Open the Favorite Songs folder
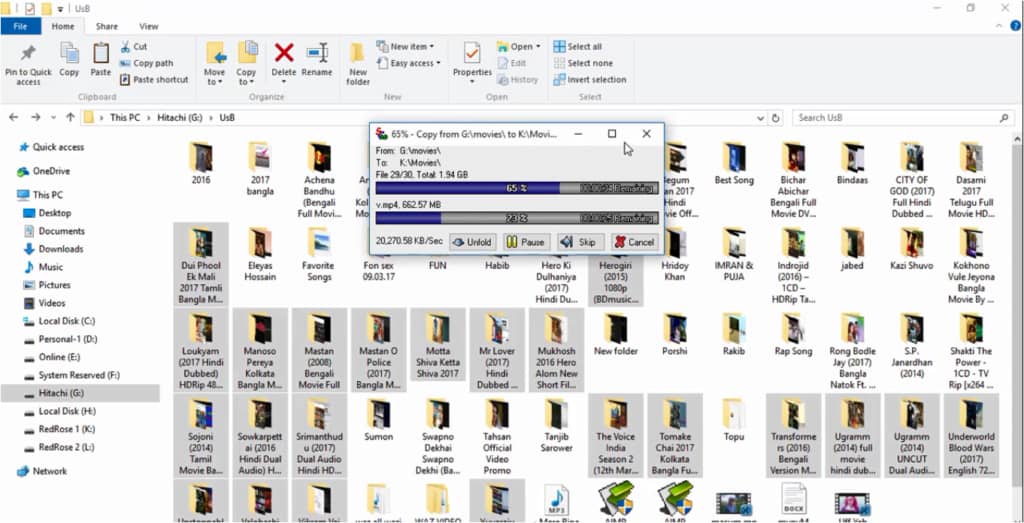Screen dimensions: 1024x523 click(319, 258)
